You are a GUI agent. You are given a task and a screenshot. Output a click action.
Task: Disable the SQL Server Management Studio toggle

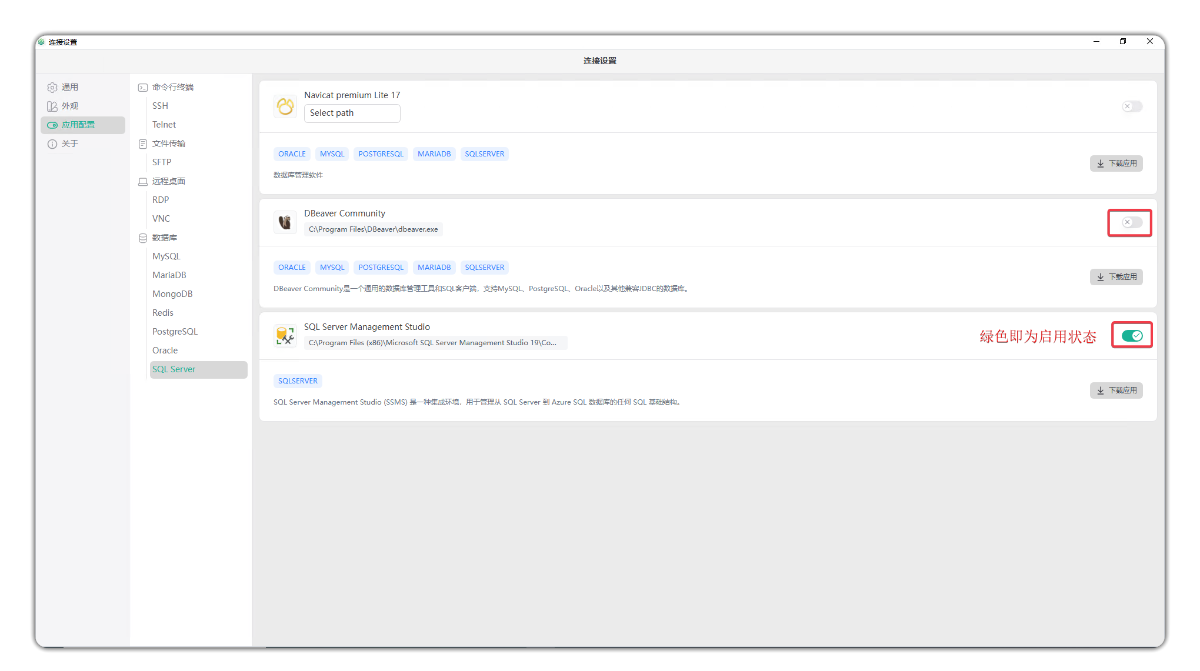[x=1131, y=336]
